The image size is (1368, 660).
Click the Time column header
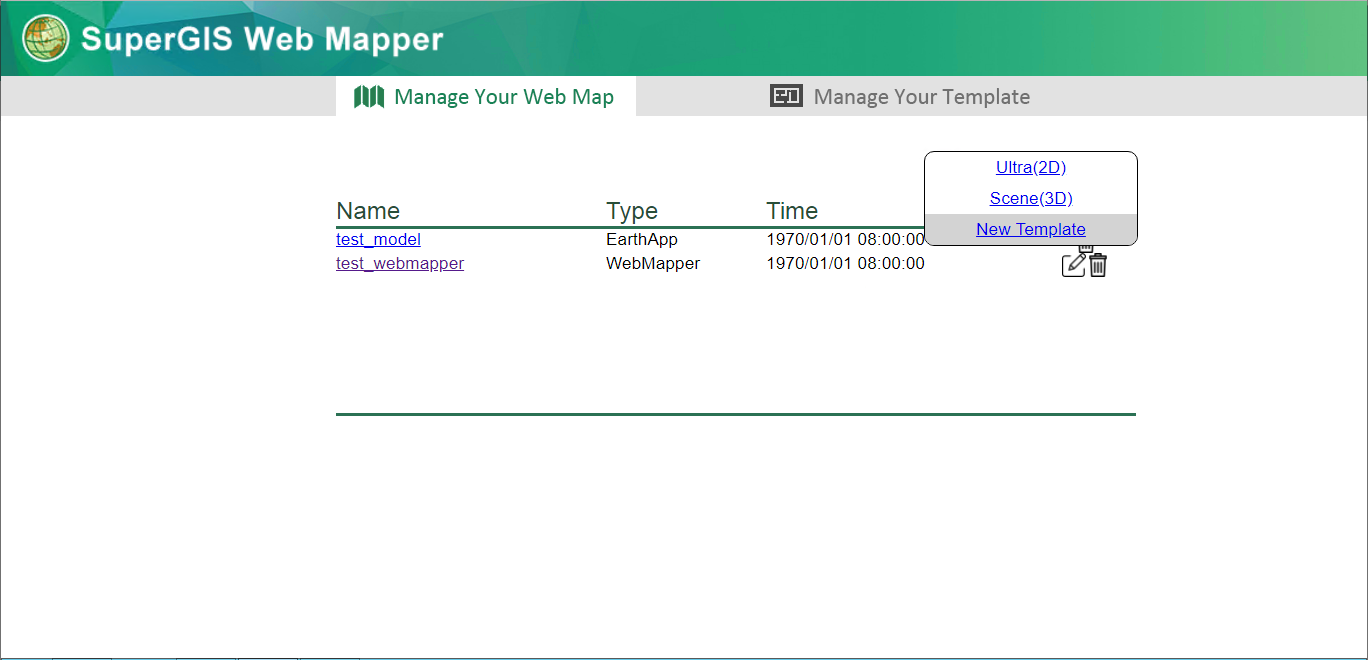(x=792, y=211)
